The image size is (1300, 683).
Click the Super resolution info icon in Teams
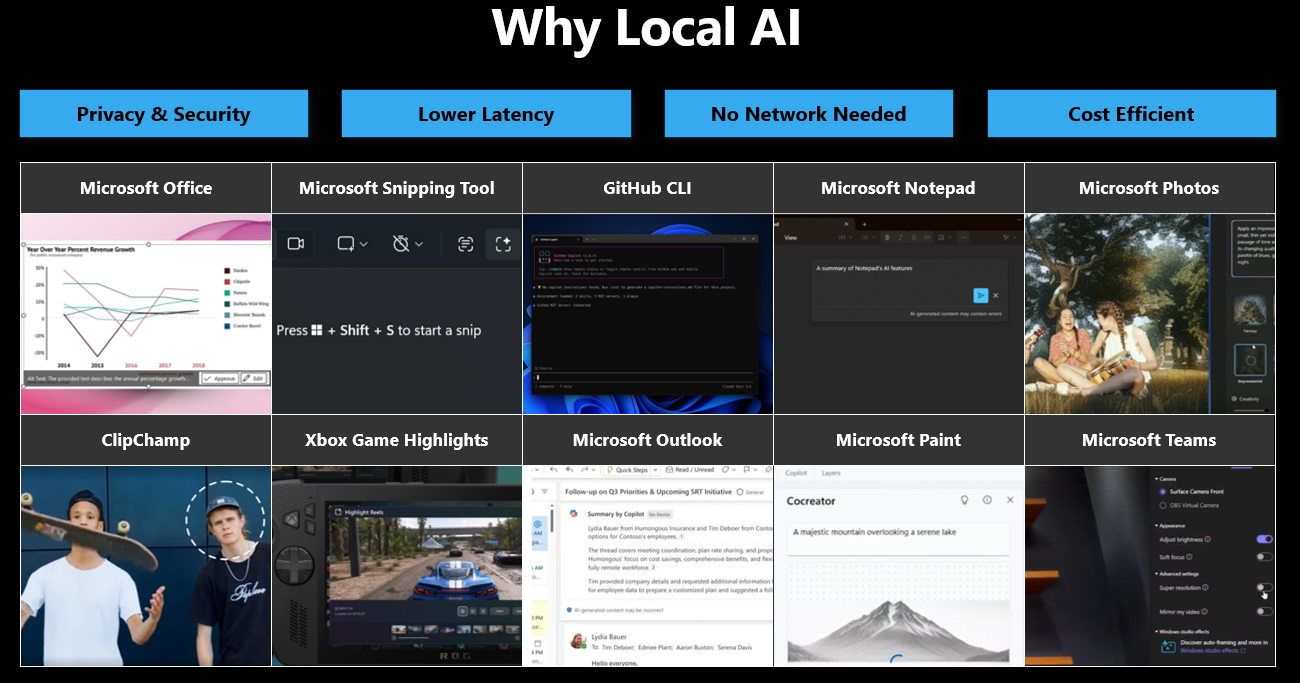tap(1207, 588)
